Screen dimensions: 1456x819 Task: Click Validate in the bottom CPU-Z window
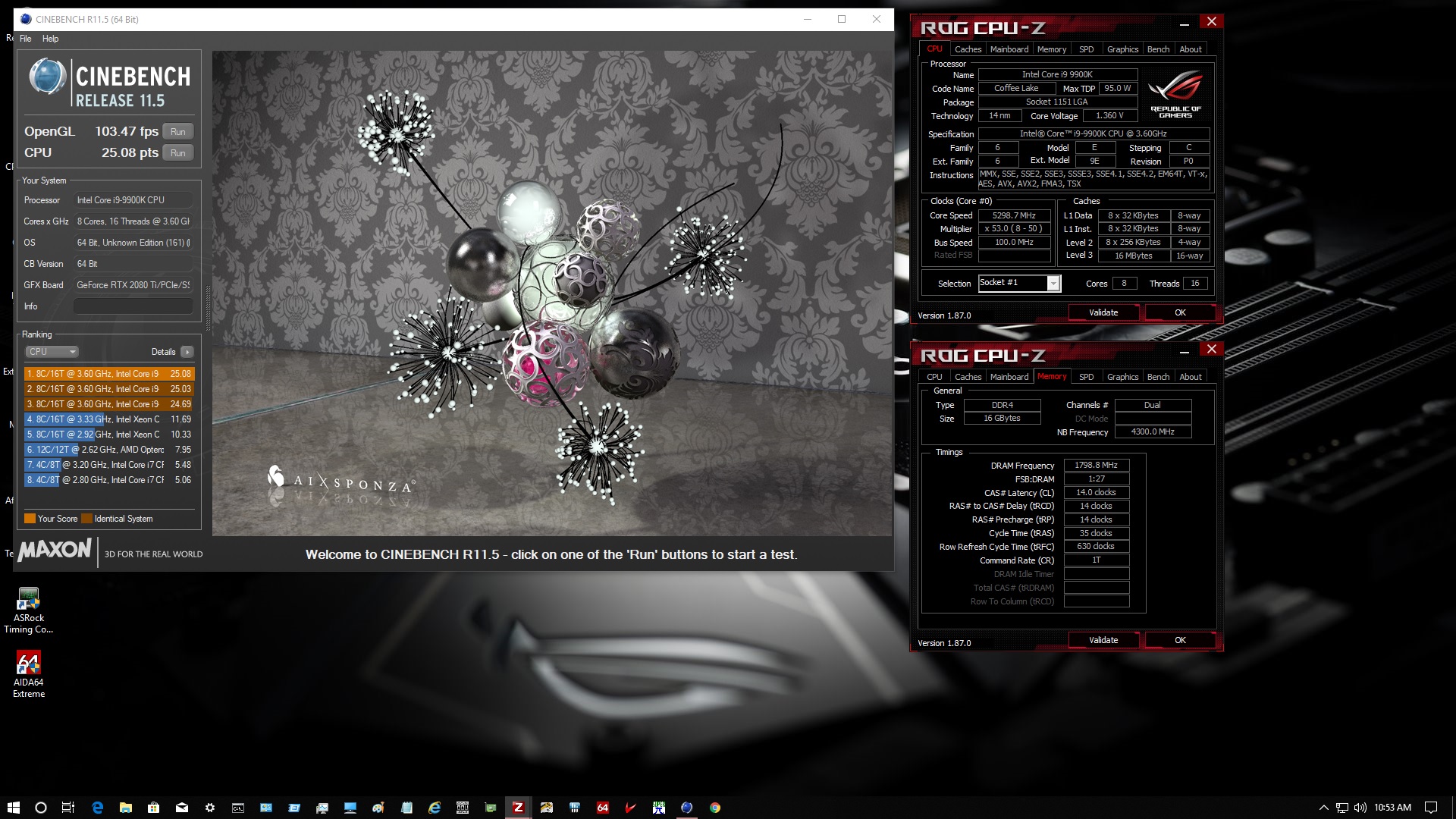click(x=1103, y=640)
